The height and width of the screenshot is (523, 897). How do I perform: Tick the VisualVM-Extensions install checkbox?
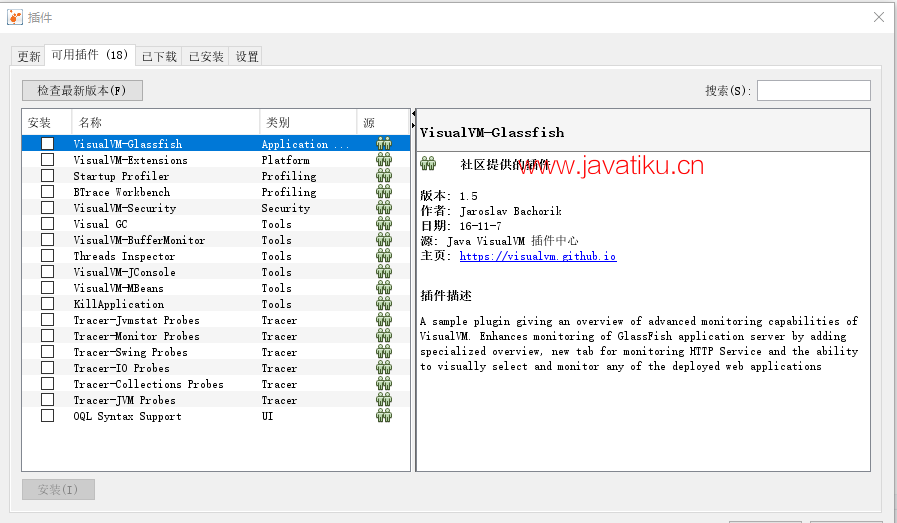(47, 160)
